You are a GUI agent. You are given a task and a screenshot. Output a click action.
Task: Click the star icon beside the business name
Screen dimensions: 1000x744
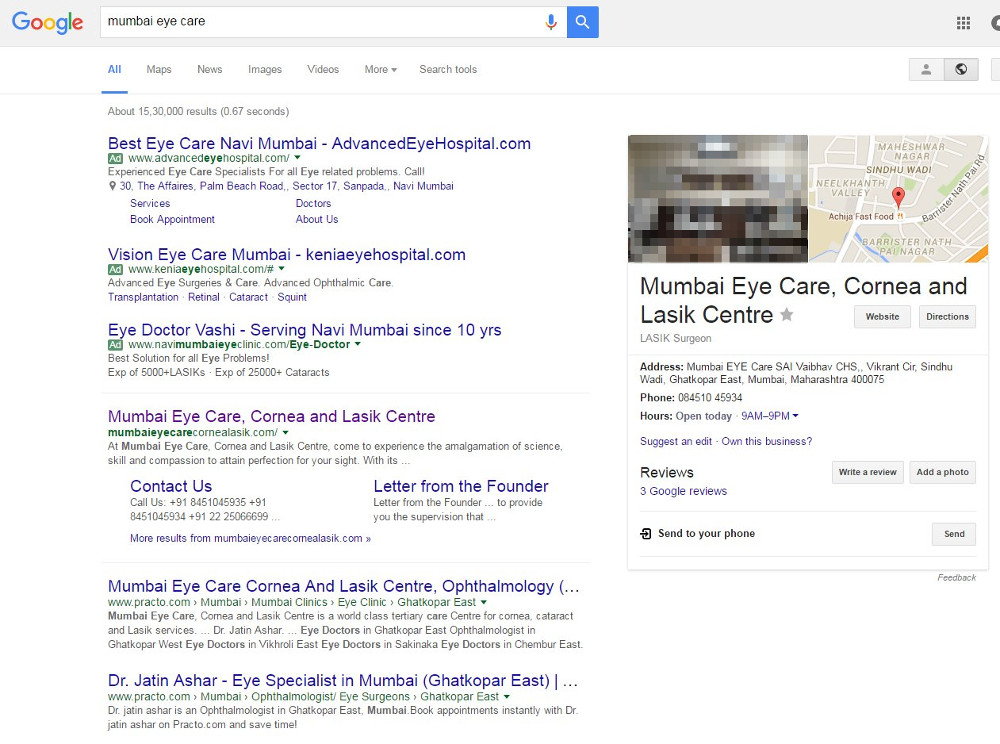[x=786, y=314]
